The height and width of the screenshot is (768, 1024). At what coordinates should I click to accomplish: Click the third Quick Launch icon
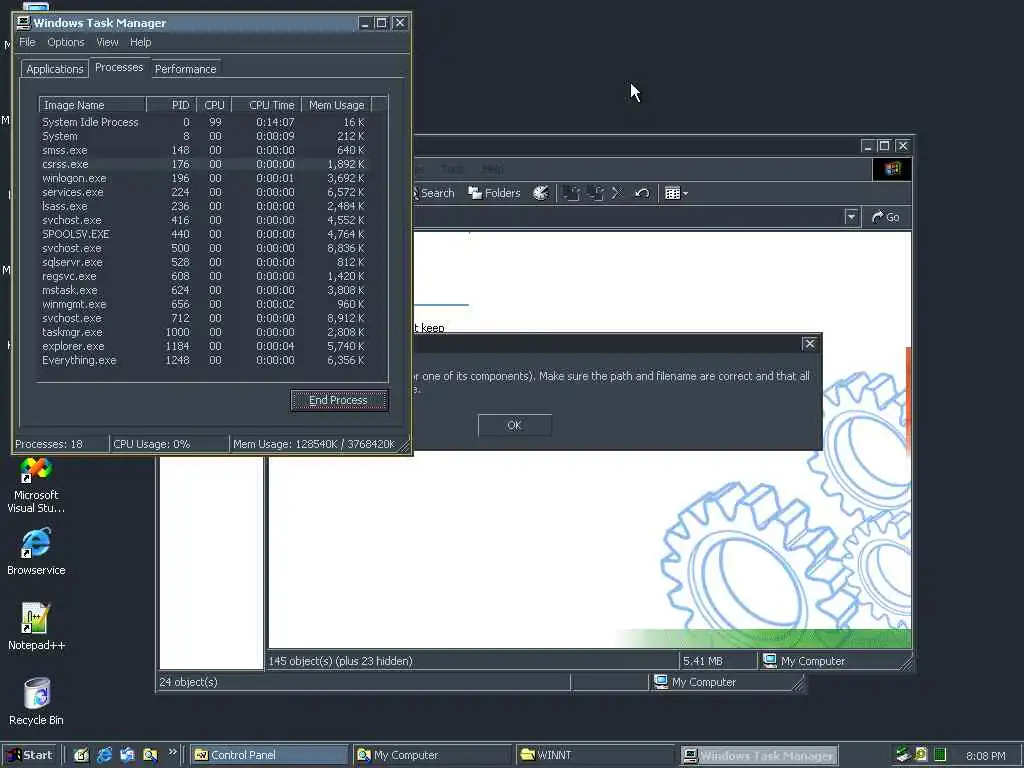[127, 755]
